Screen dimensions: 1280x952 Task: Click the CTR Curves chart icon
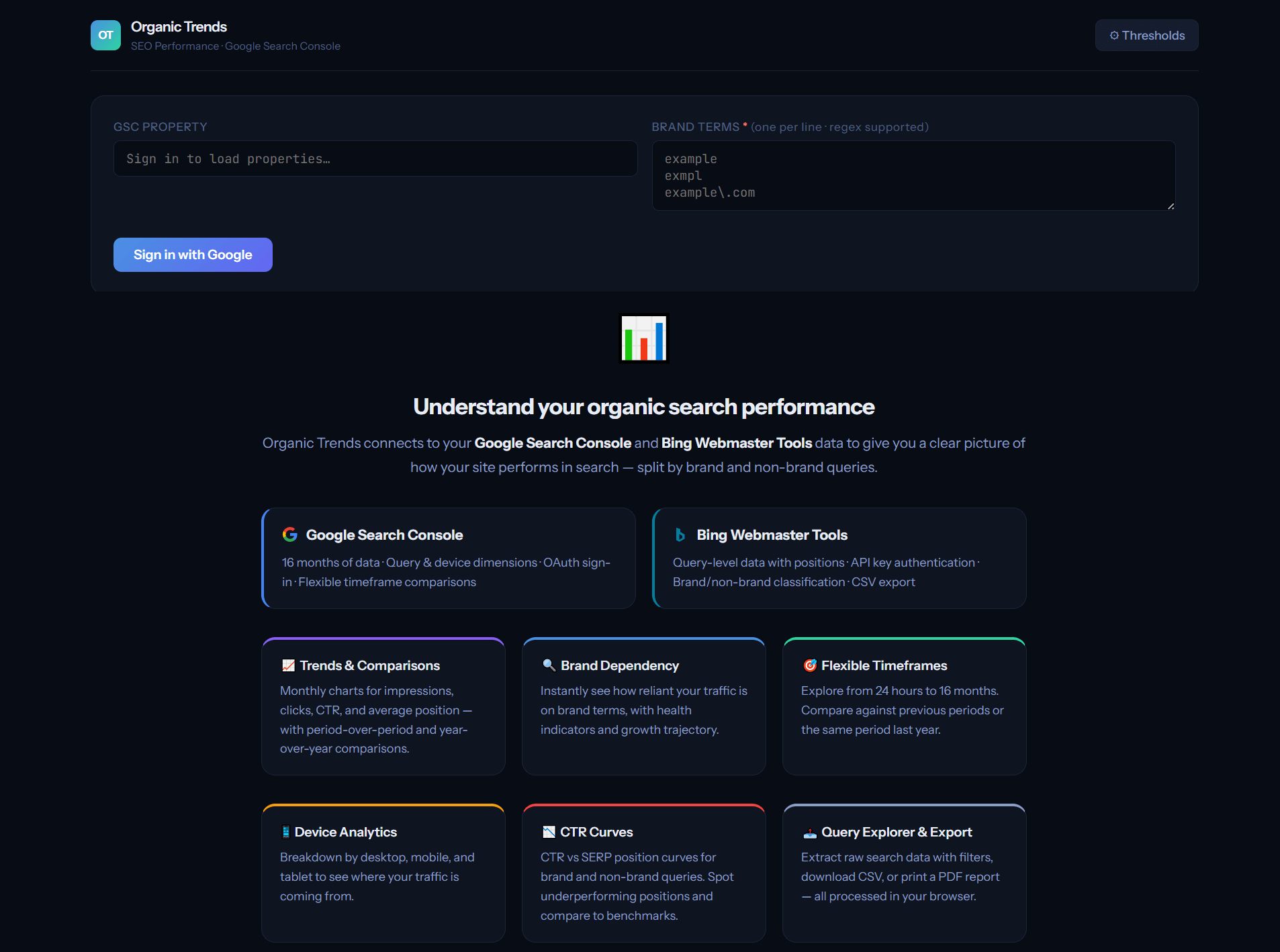(x=549, y=832)
